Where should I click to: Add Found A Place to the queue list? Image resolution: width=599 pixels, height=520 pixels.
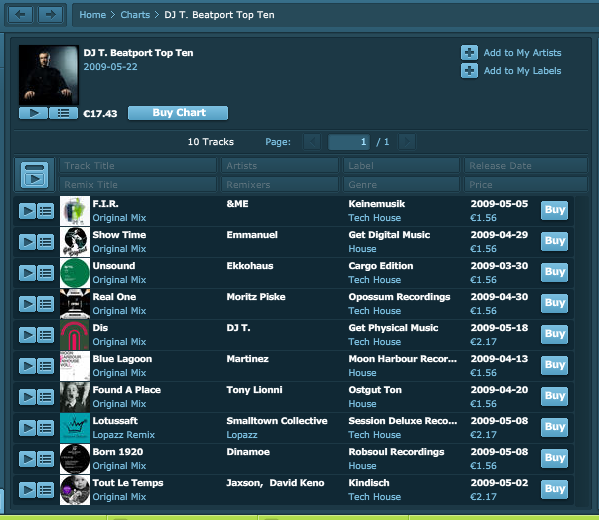[x=45, y=397]
